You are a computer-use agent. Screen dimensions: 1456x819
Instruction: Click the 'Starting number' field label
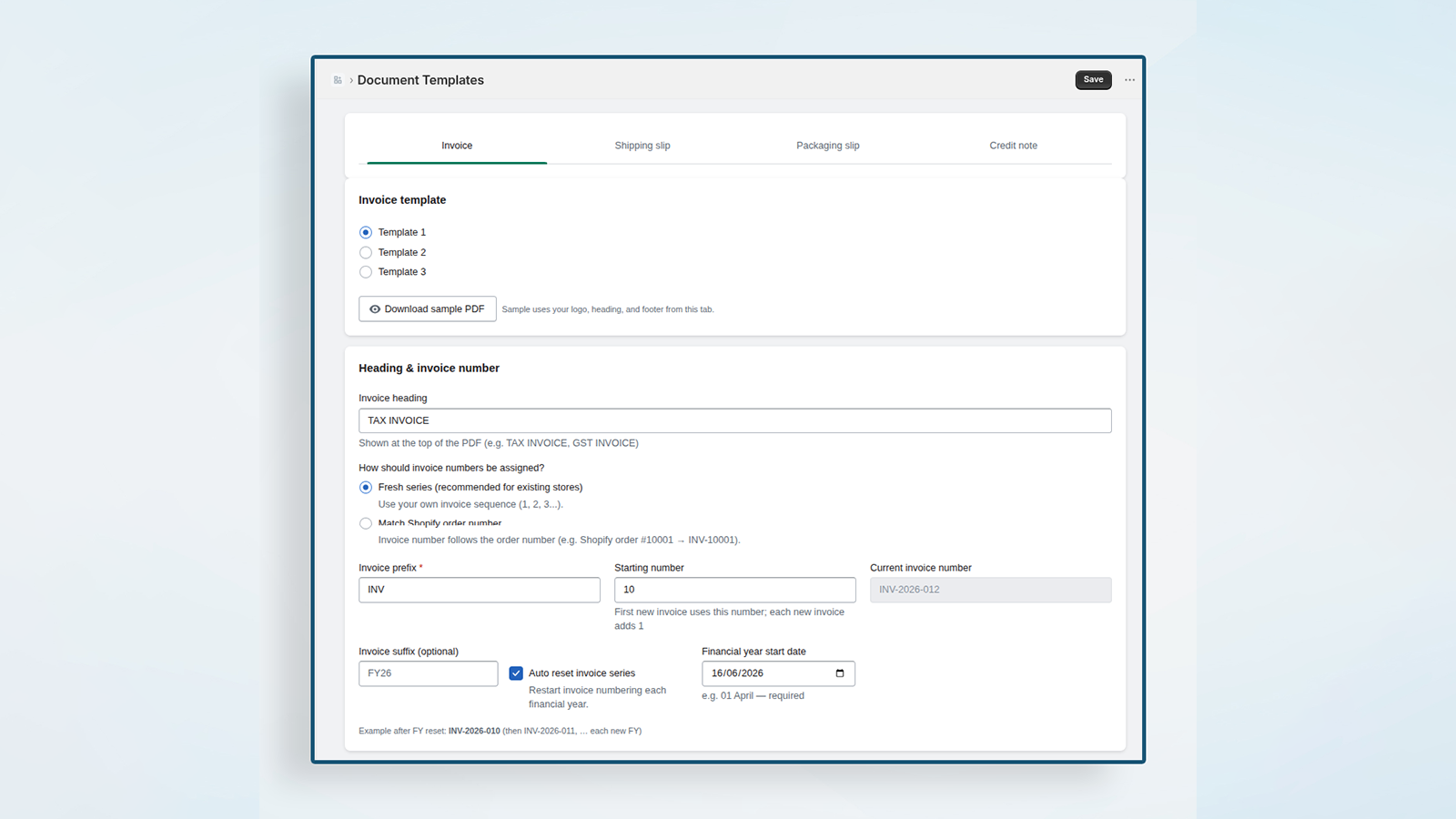(649, 568)
